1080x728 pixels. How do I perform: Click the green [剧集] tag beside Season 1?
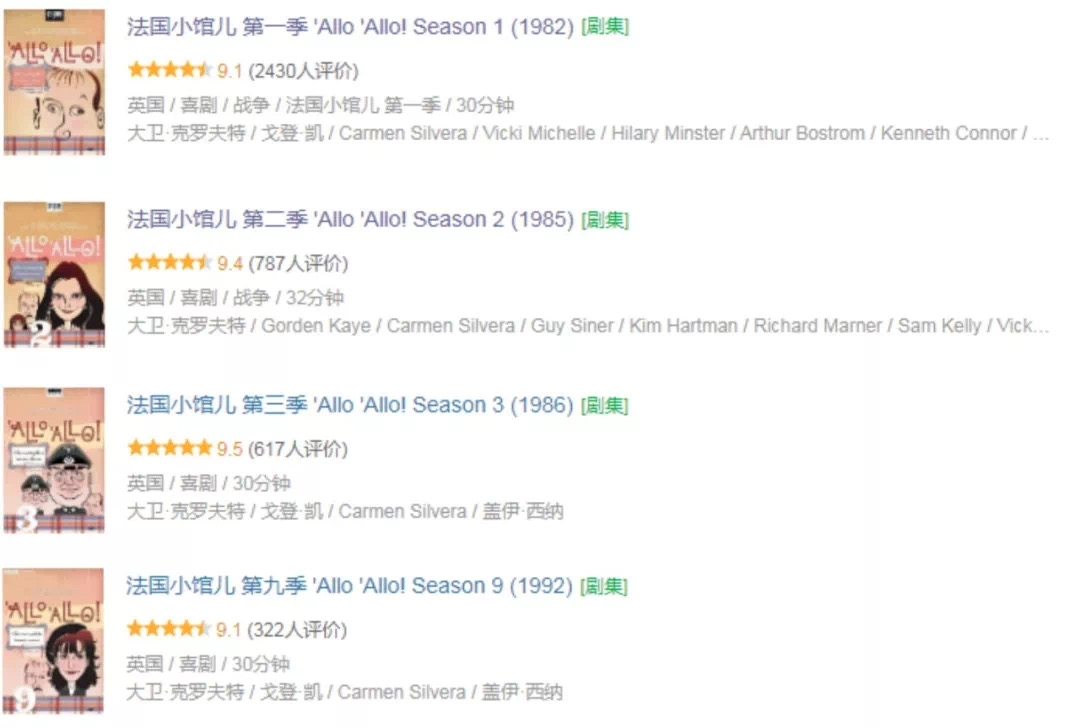(x=605, y=27)
